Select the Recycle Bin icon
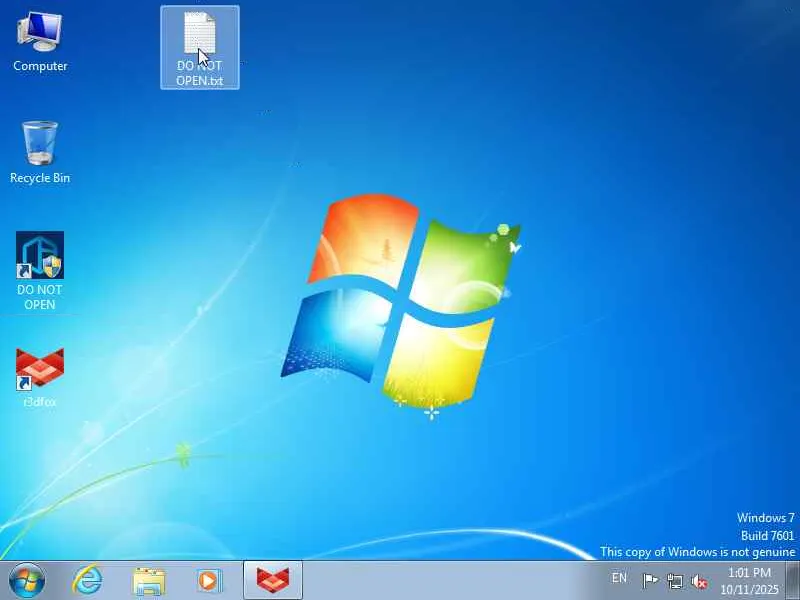 pos(40,152)
